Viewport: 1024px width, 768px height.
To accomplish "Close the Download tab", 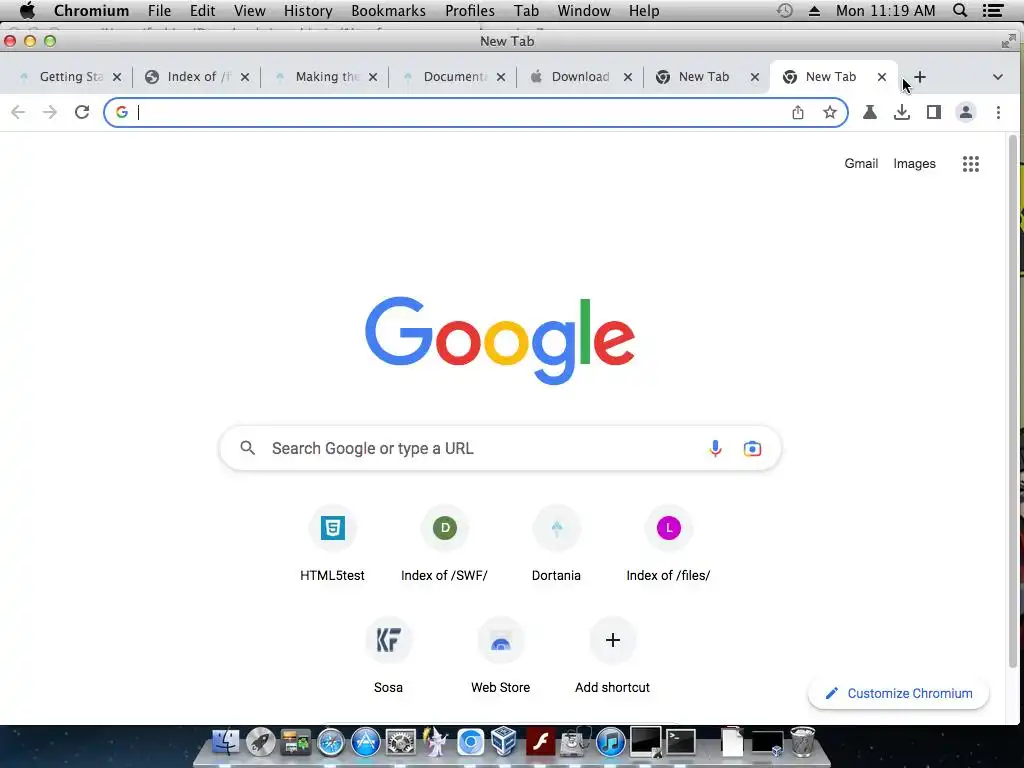I will pyautogui.click(x=628, y=77).
